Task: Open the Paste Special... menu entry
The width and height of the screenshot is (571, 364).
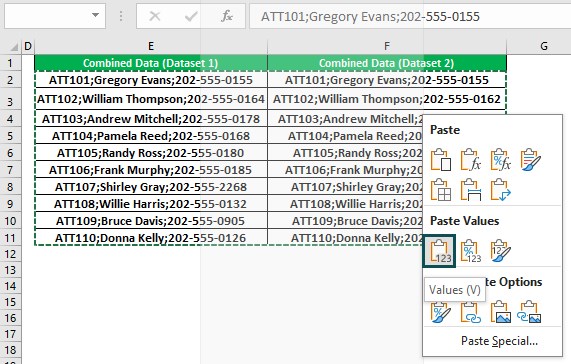Action: [499, 341]
